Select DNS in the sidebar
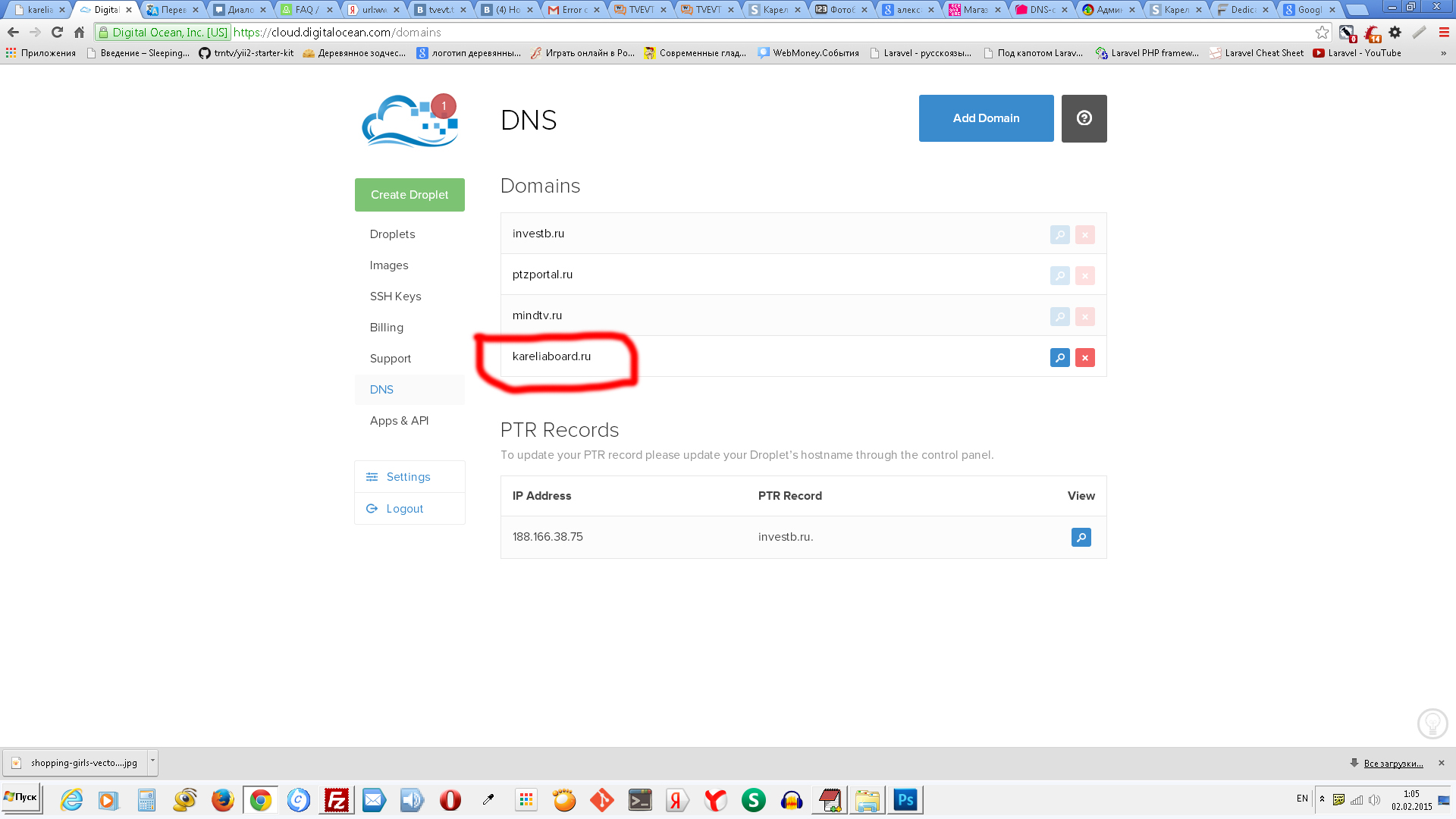The image size is (1456, 819). tap(381, 390)
